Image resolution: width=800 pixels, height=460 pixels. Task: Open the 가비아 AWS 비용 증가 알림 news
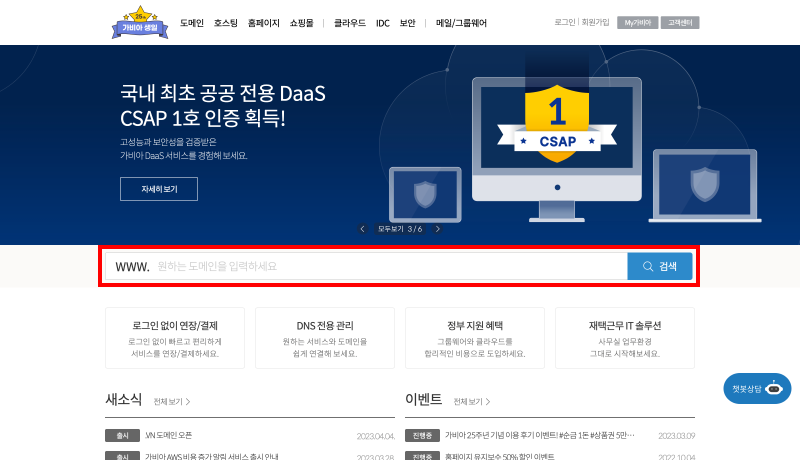(x=212, y=456)
